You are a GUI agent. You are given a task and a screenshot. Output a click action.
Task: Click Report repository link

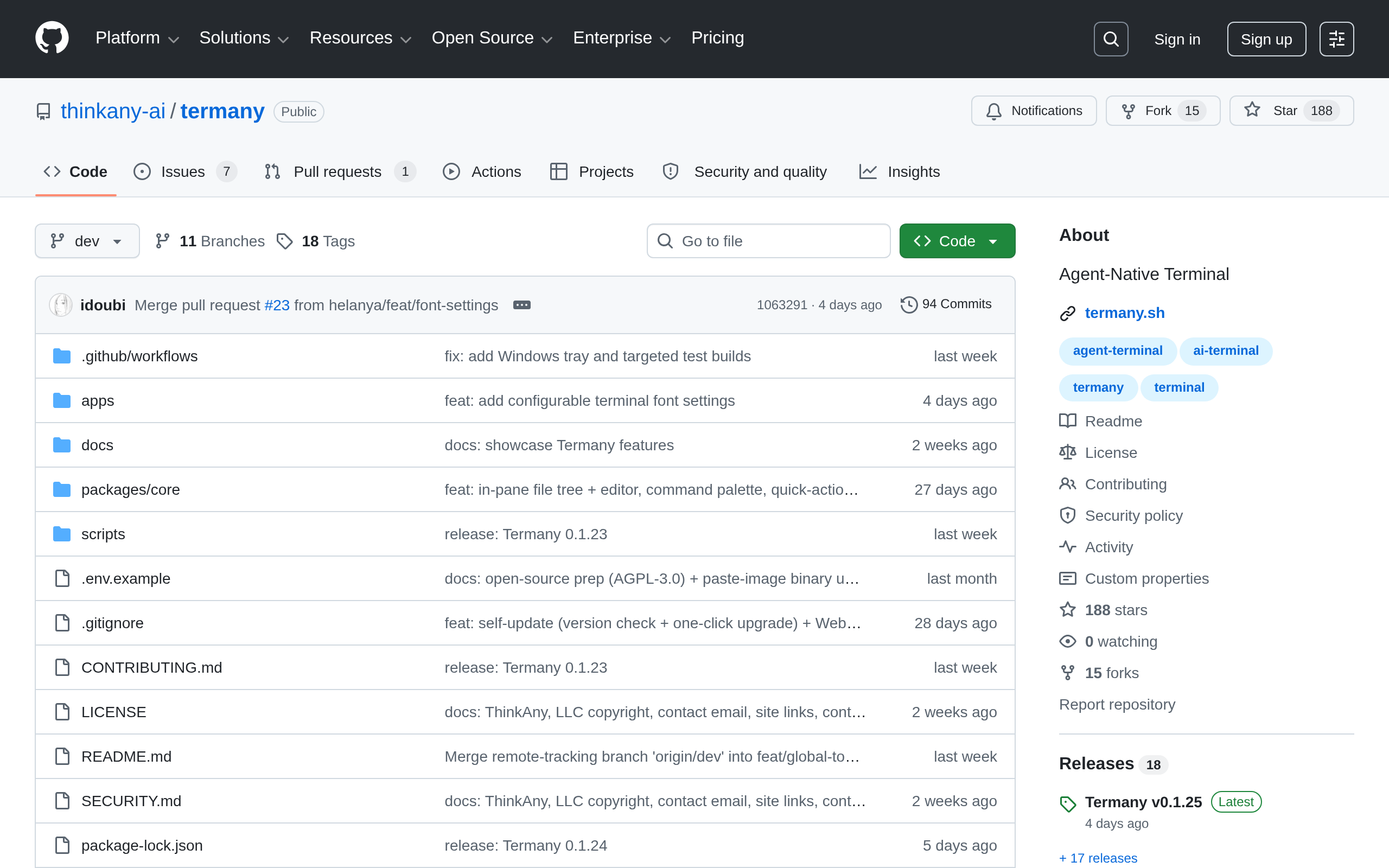pyautogui.click(x=1117, y=704)
